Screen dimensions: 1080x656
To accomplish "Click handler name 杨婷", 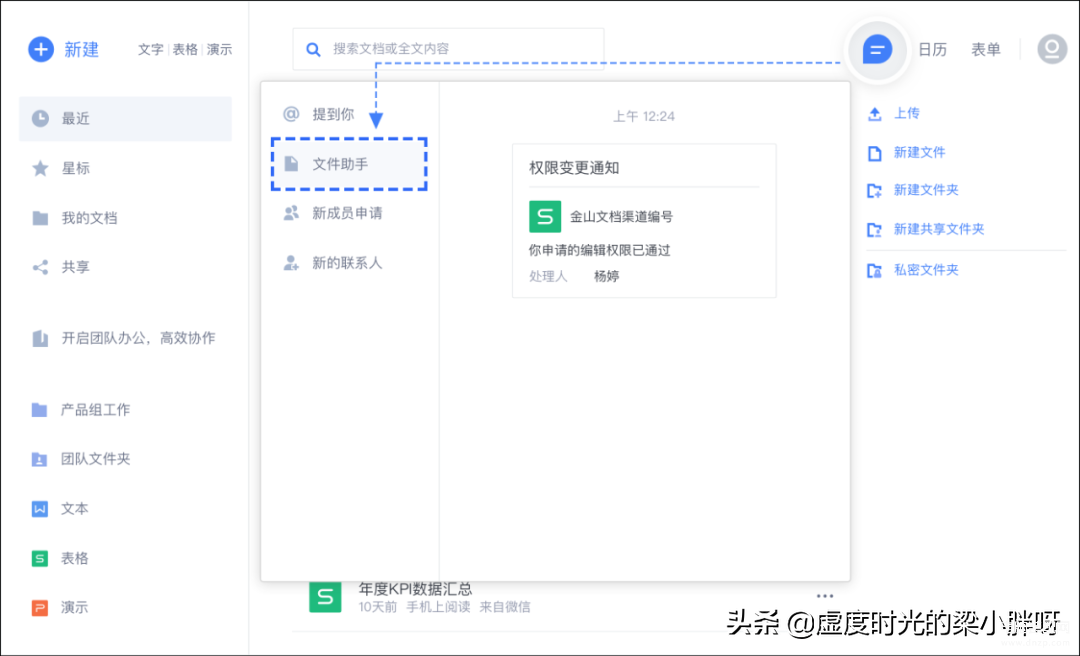I will click(x=607, y=276).
